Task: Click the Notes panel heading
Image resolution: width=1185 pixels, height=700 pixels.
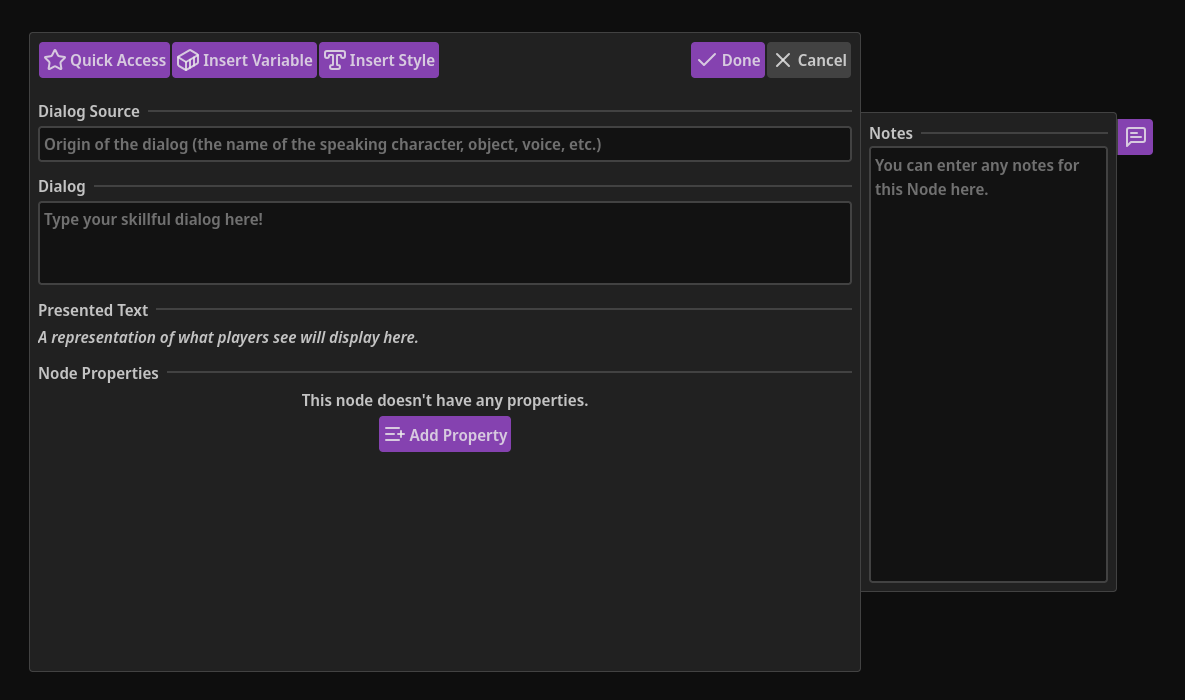Action: tap(891, 133)
